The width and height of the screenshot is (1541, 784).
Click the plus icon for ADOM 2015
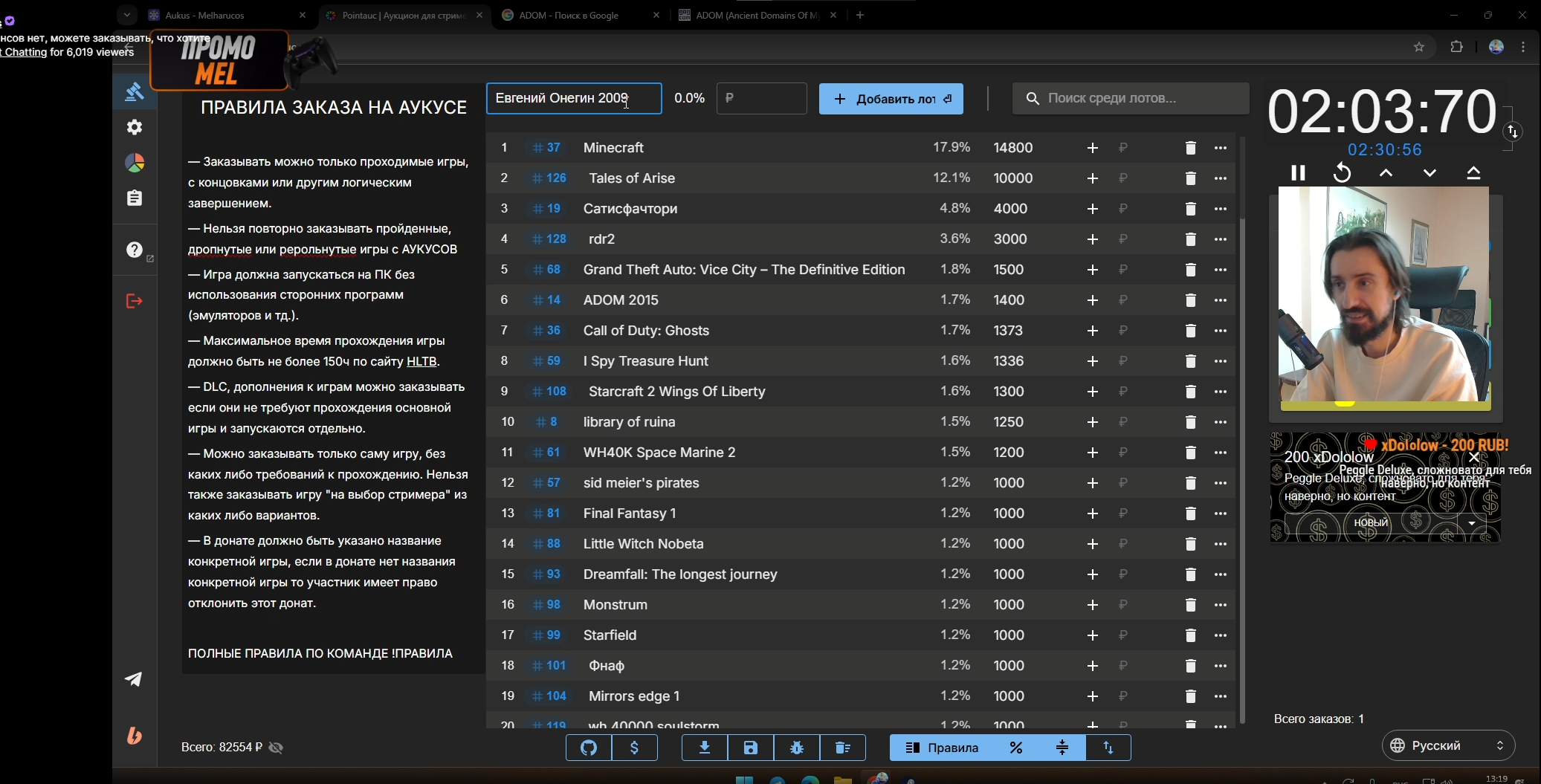tap(1092, 300)
